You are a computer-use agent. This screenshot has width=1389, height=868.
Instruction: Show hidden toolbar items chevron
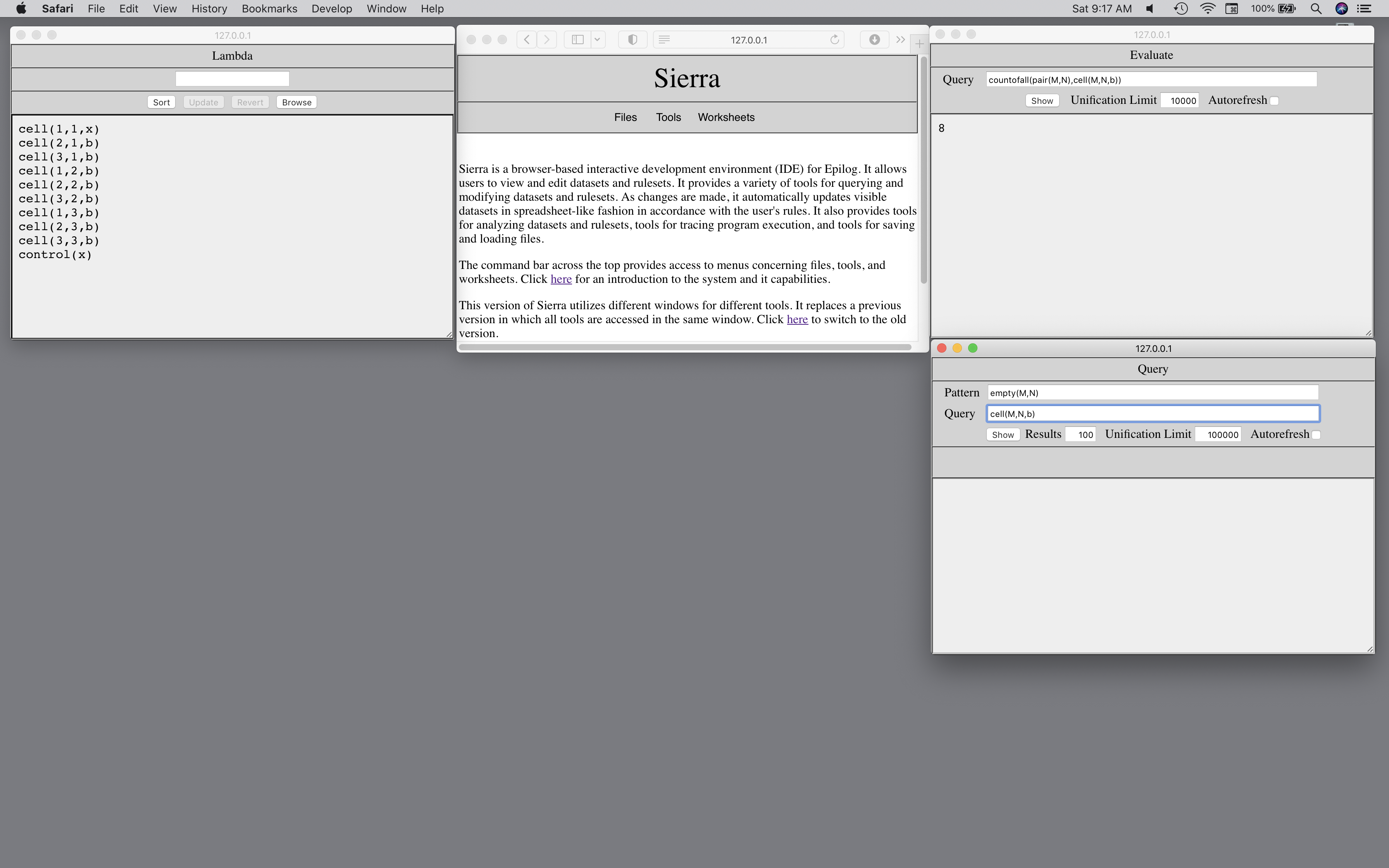[x=901, y=40]
